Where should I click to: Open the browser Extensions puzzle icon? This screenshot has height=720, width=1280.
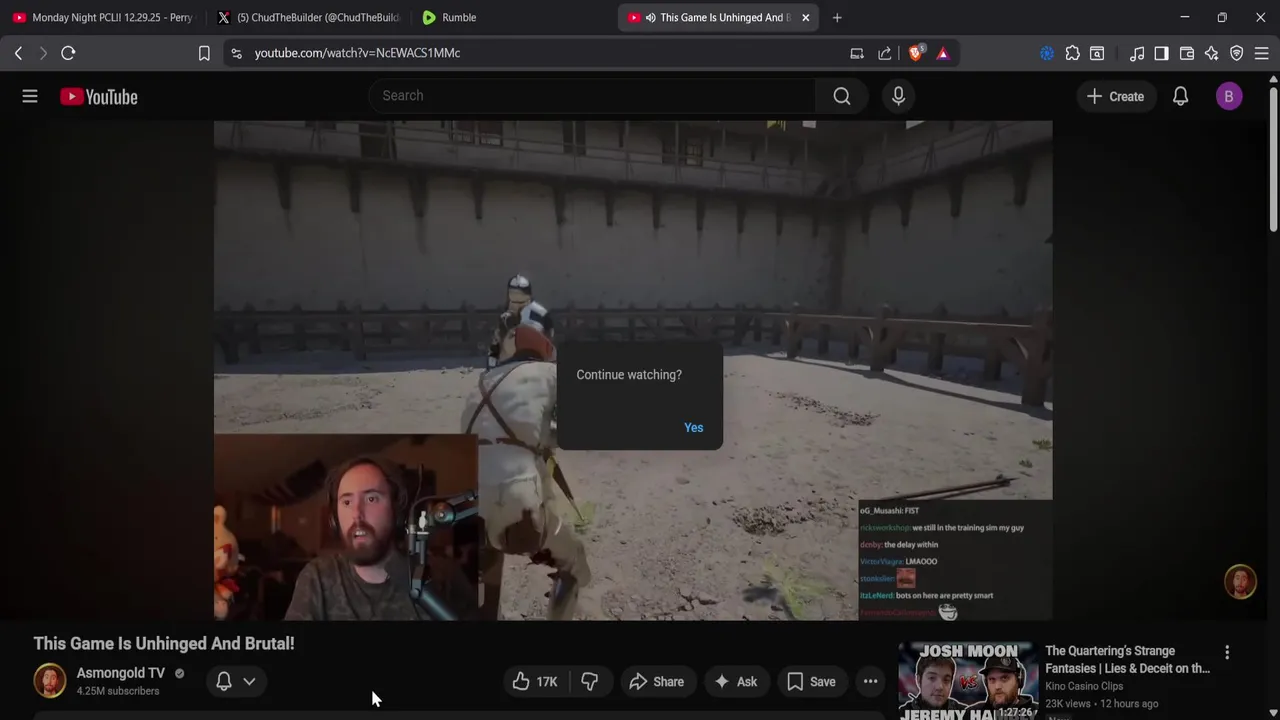pos(1072,53)
